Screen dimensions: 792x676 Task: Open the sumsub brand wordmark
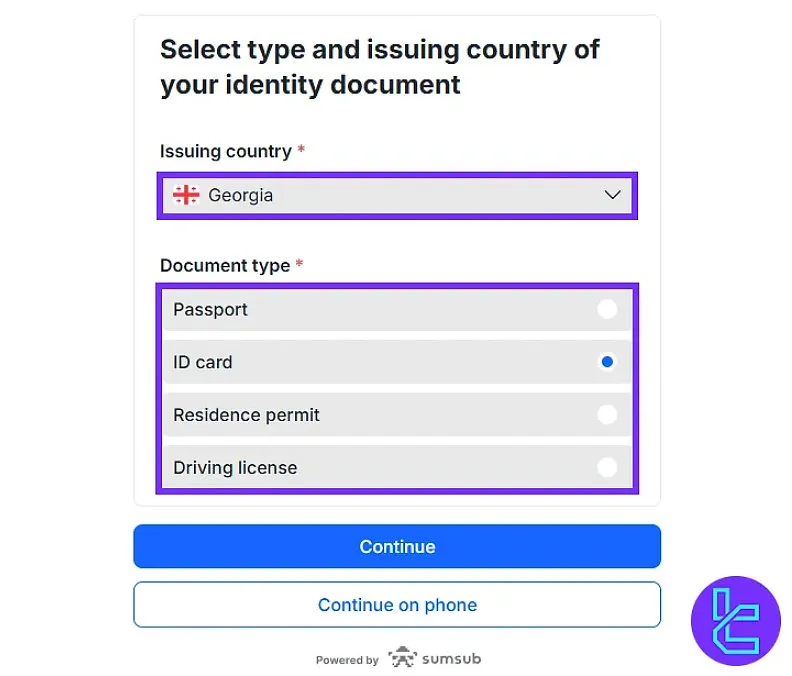coord(451,659)
